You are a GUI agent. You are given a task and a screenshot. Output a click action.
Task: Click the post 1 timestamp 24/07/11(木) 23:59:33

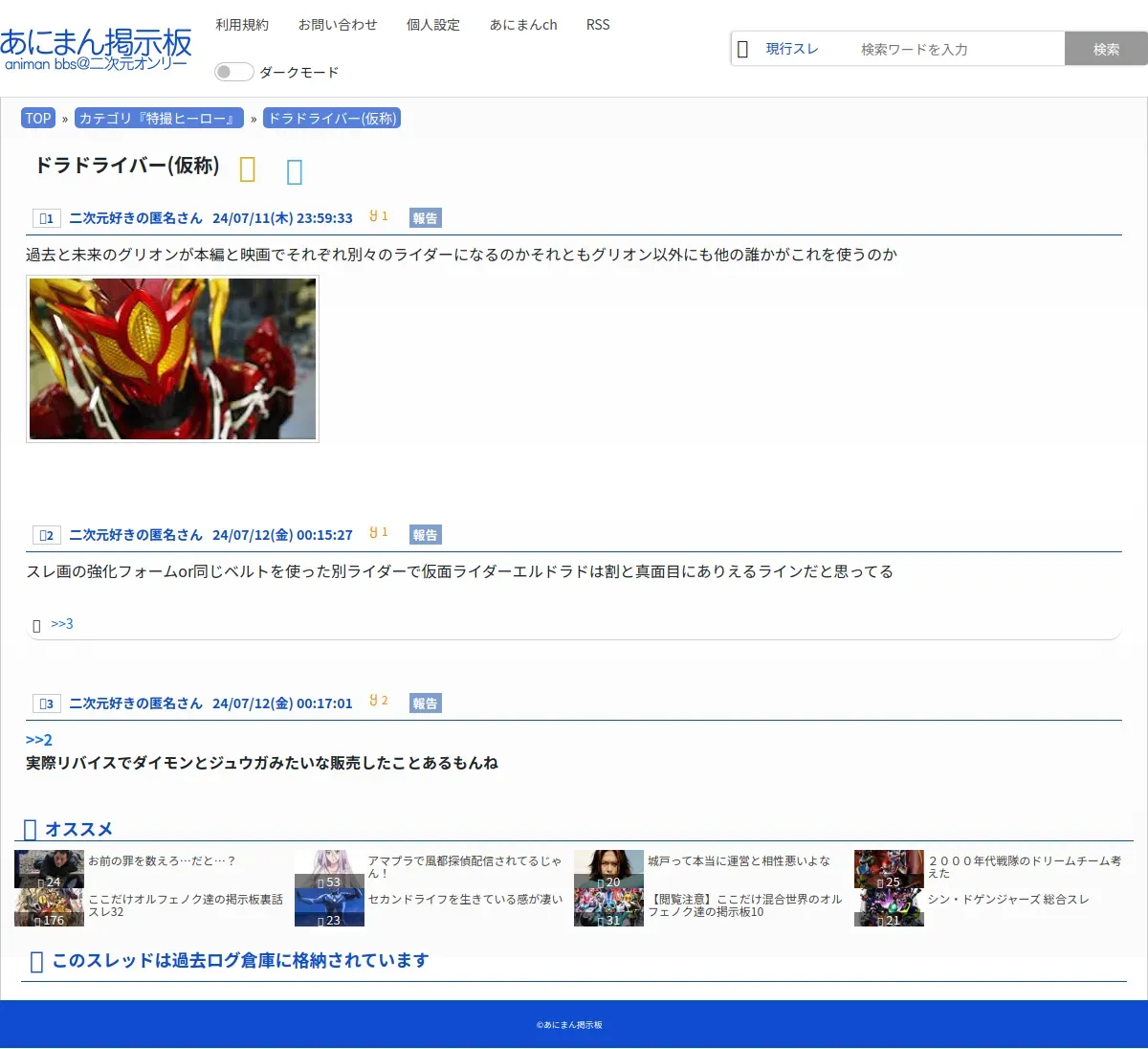coord(282,218)
